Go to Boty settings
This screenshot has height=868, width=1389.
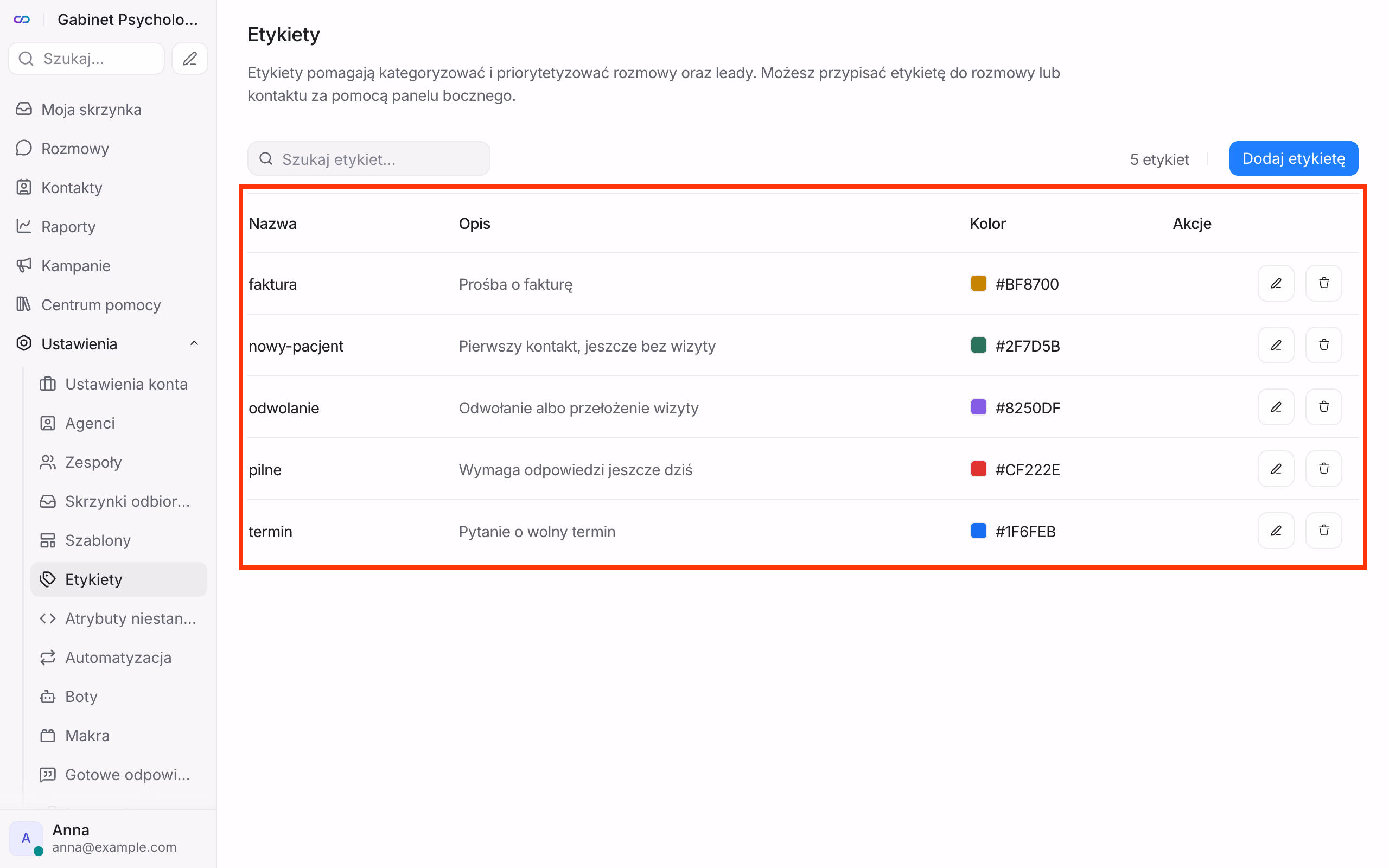click(119, 697)
